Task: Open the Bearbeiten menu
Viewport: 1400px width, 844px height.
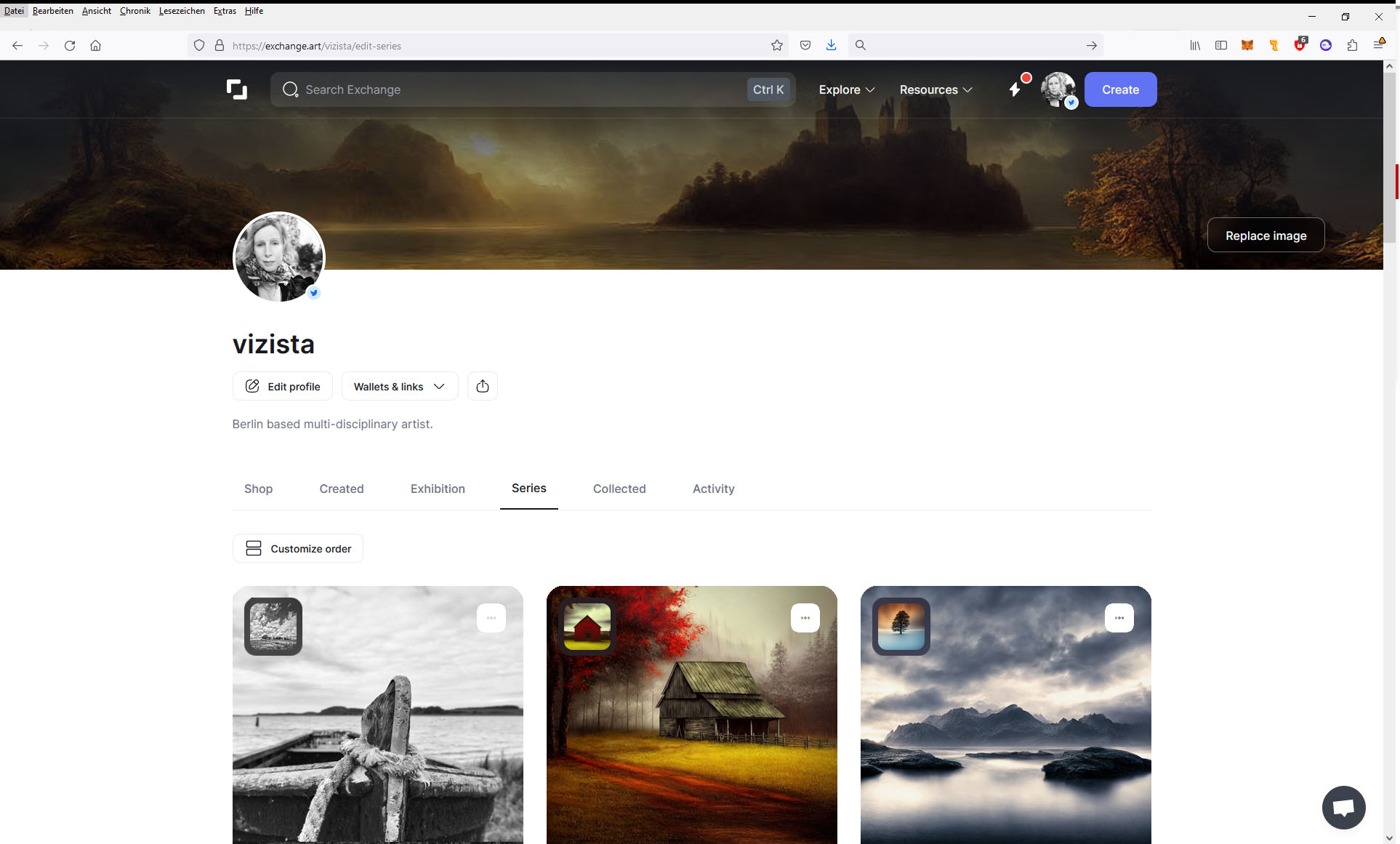Action: [53, 11]
